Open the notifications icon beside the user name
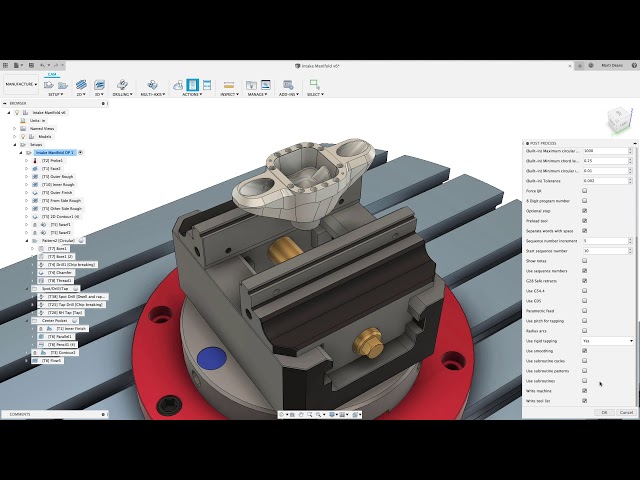The width and height of the screenshot is (640, 480). coord(591,65)
